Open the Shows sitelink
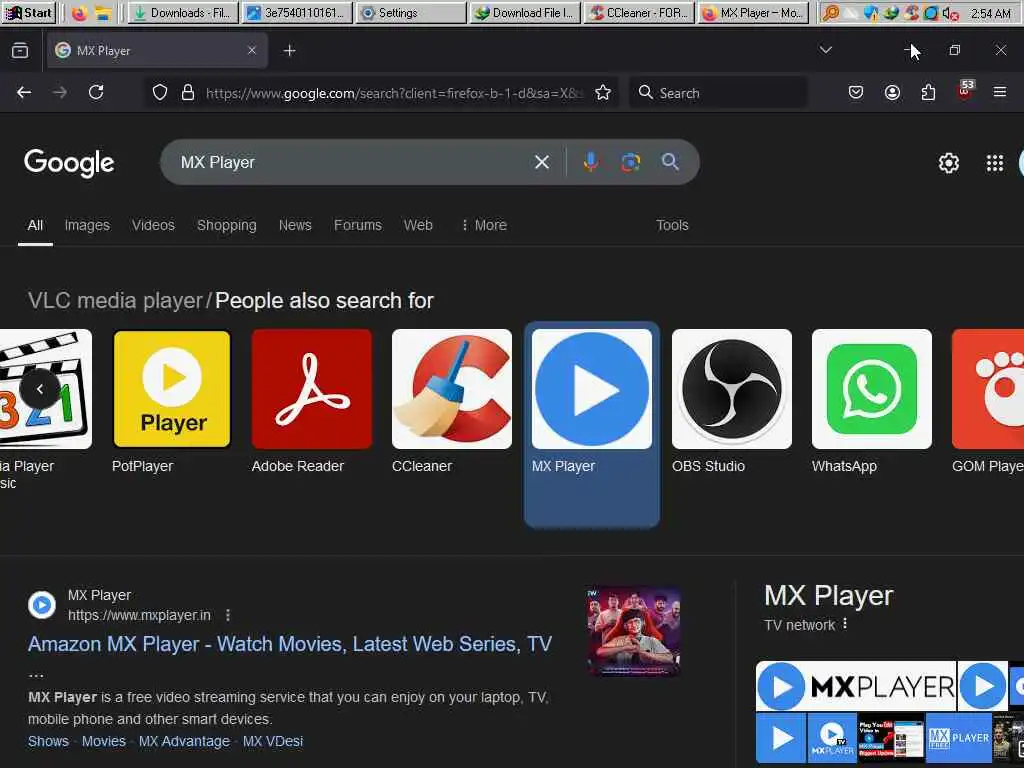 click(x=48, y=741)
